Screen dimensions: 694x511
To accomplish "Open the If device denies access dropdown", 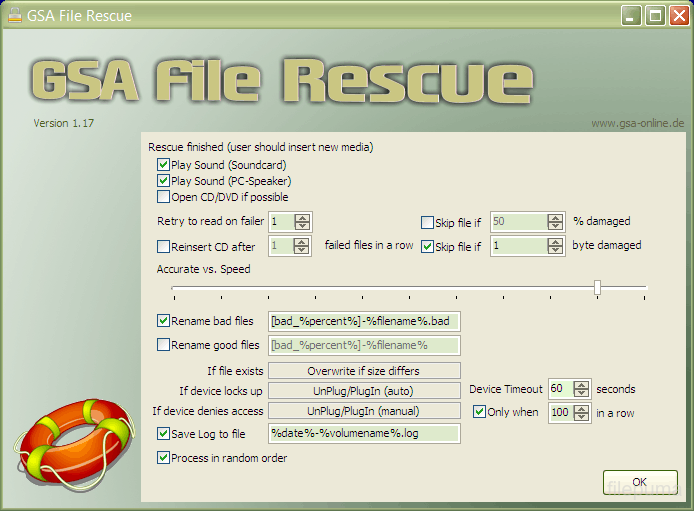I will 362,410.
